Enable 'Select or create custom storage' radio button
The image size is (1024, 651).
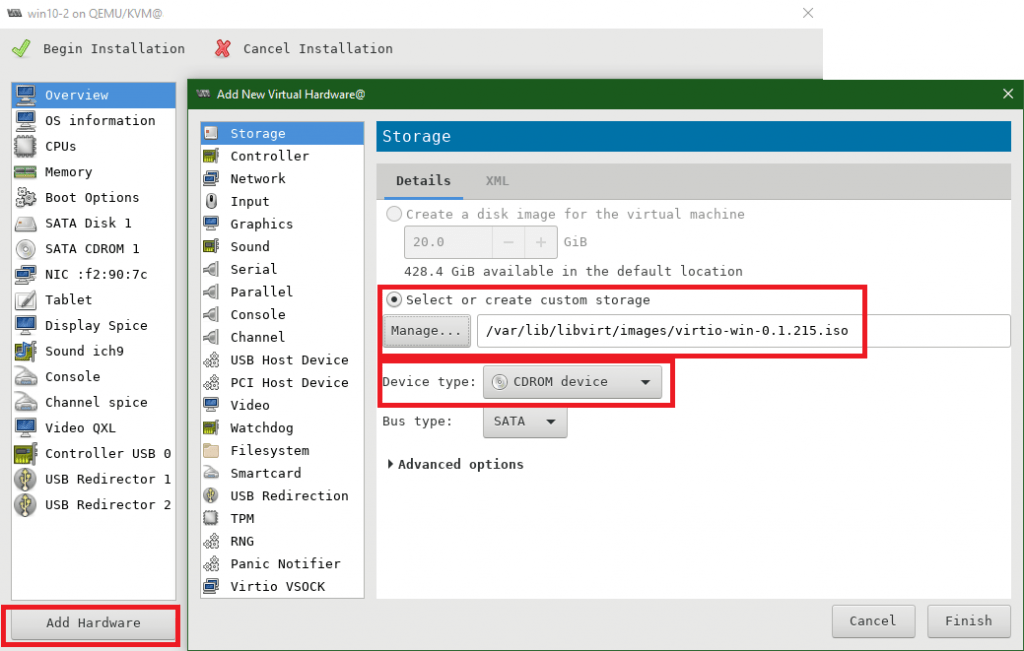(395, 300)
